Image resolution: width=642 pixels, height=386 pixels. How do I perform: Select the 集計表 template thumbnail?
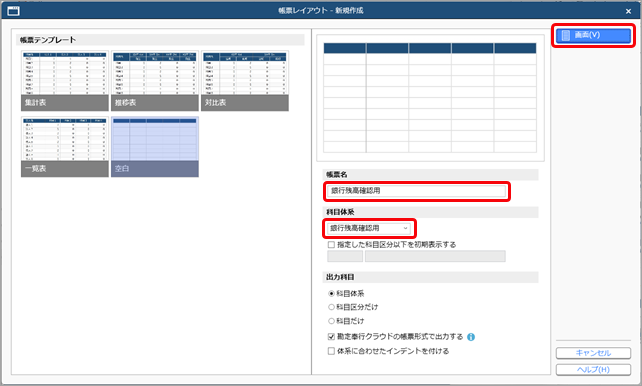click(x=65, y=81)
